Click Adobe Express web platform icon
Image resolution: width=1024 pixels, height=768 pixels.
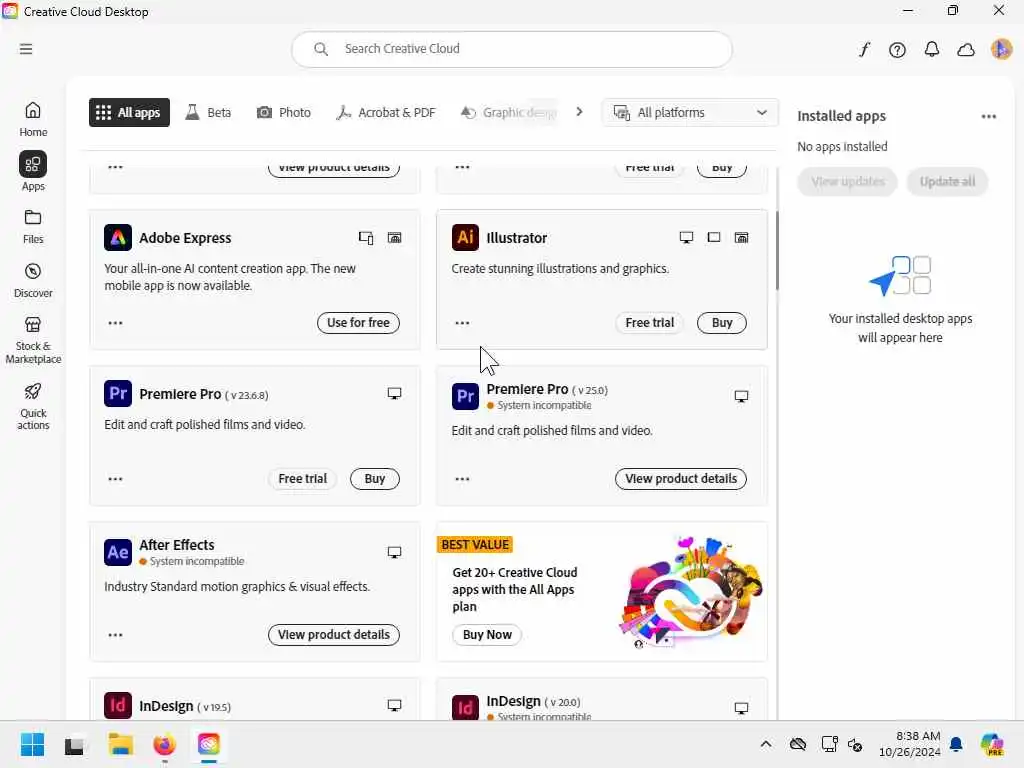coord(394,238)
